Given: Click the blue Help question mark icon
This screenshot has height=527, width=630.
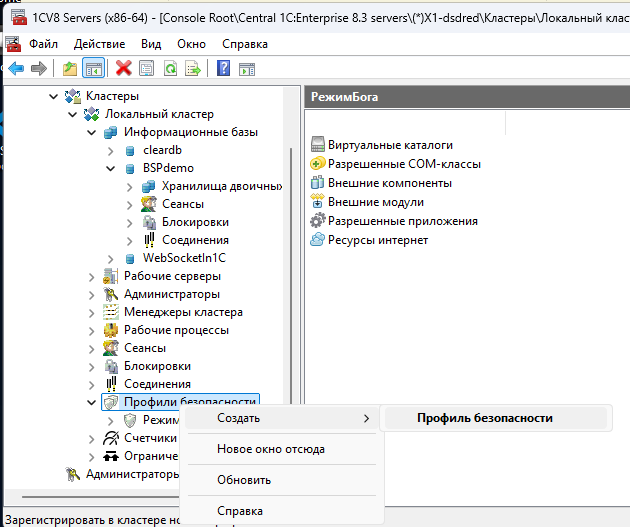Looking at the screenshot, I should click(x=223, y=68).
